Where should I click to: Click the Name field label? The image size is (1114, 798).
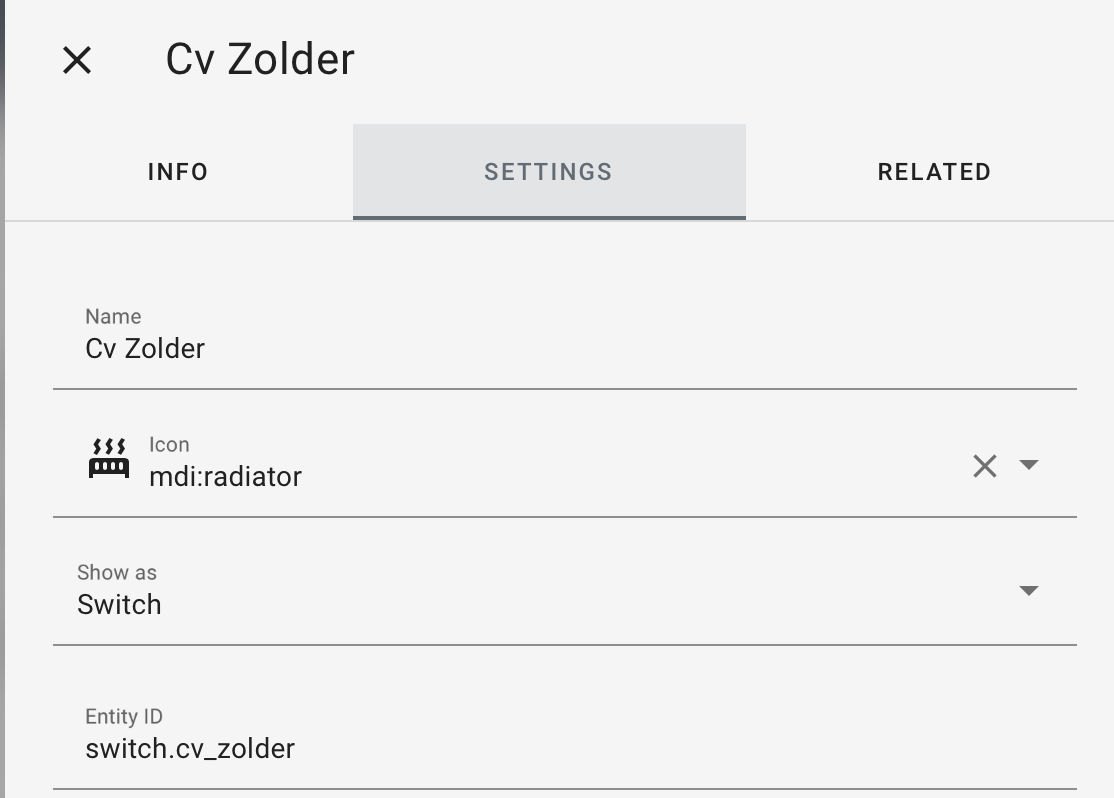tap(113, 316)
